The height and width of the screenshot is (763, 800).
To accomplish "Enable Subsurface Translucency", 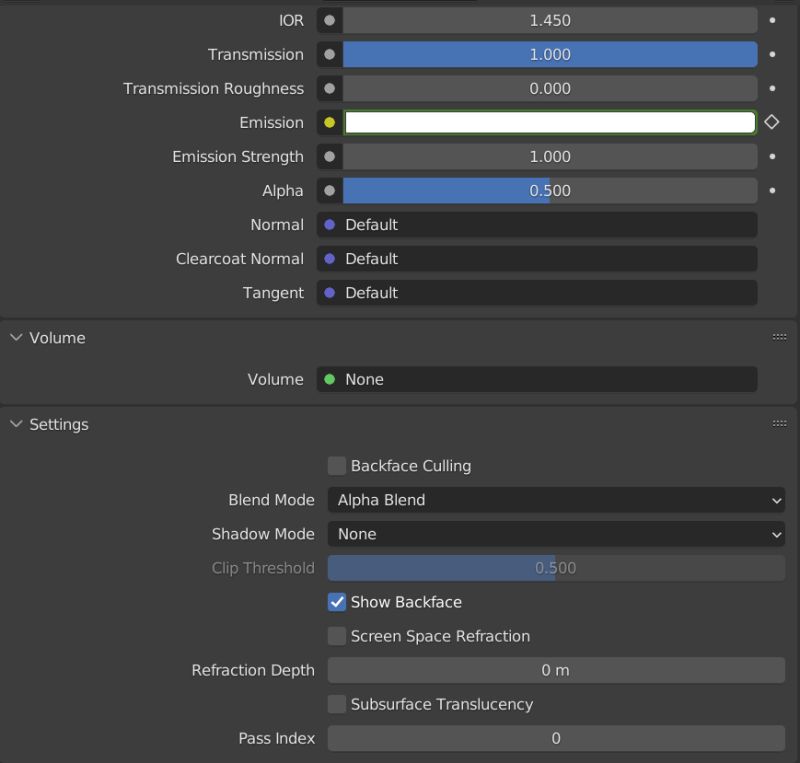I will pyautogui.click(x=336, y=704).
